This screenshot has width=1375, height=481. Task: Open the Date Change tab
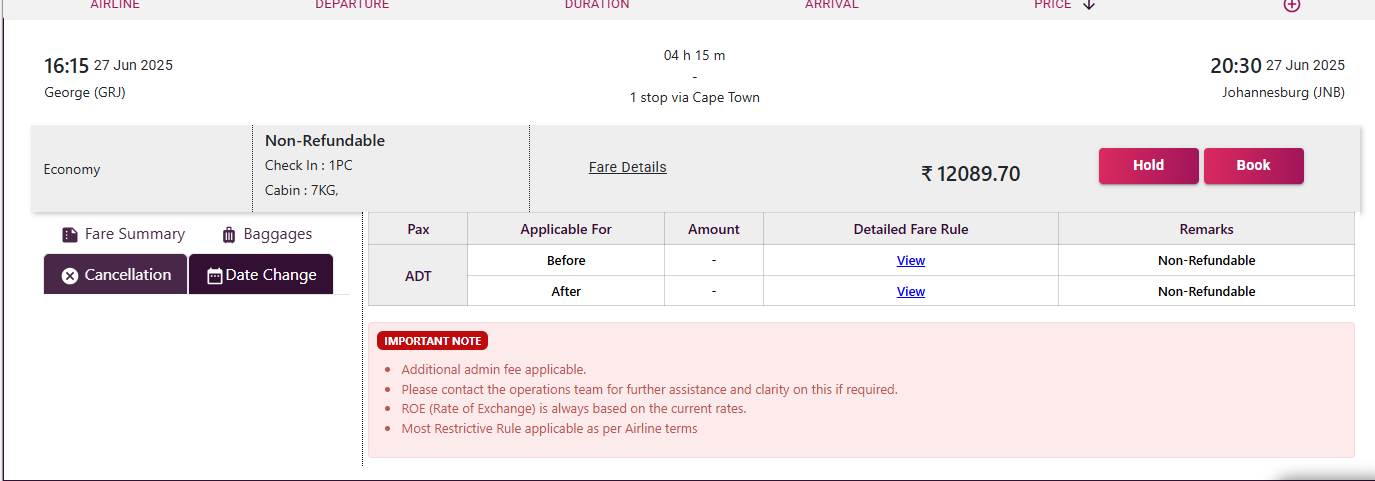coord(261,275)
